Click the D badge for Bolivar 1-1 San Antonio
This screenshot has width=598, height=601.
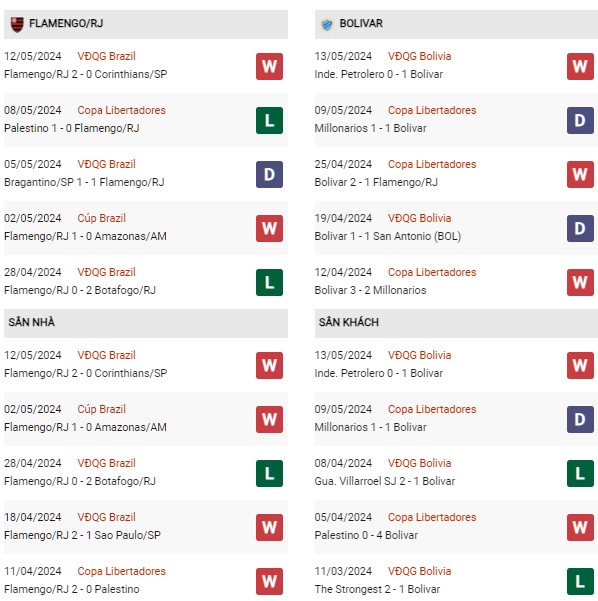pyautogui.click(x=580, y=228)
